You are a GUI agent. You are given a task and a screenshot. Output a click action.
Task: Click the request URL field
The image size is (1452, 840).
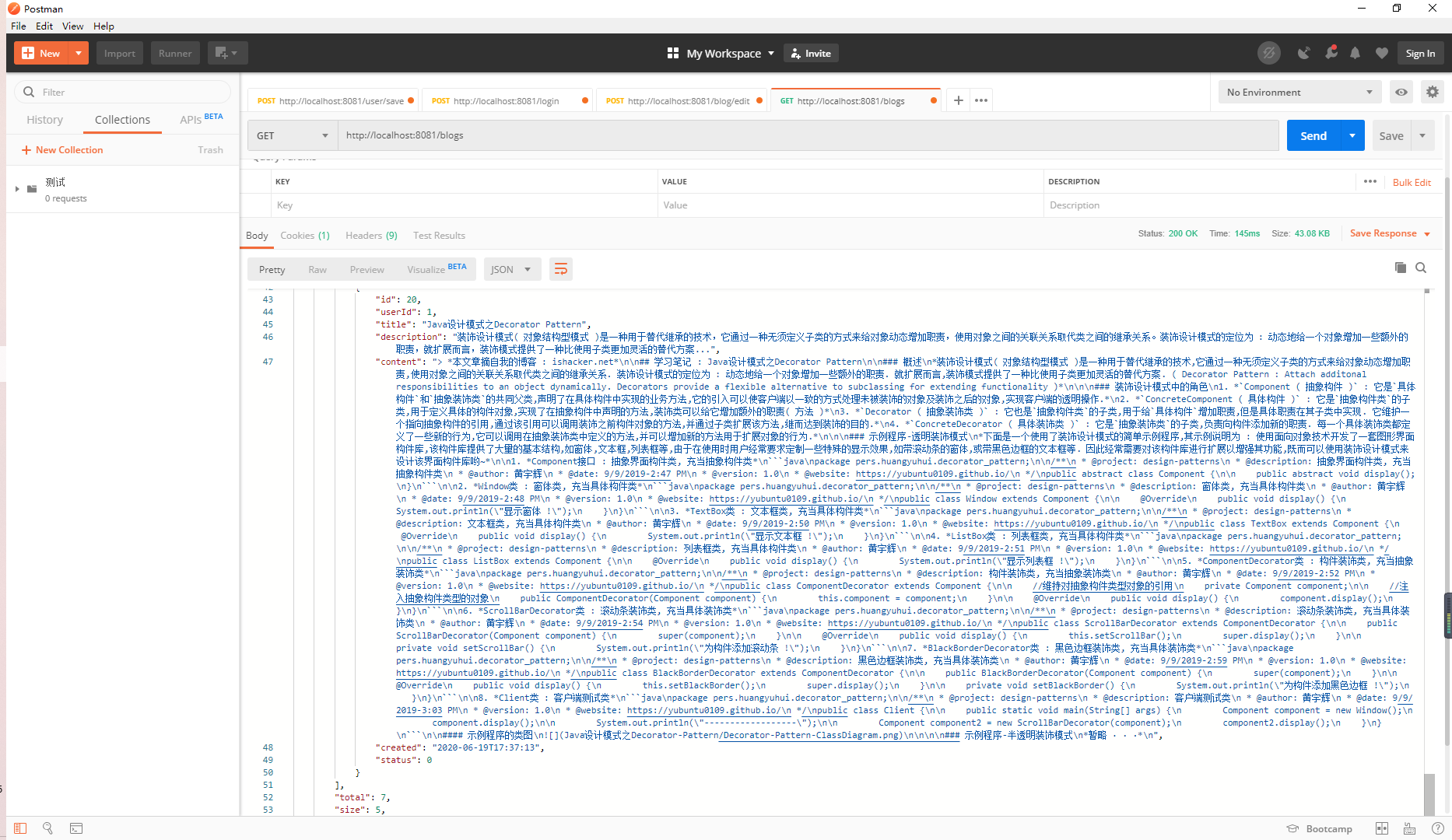point(808,135)
